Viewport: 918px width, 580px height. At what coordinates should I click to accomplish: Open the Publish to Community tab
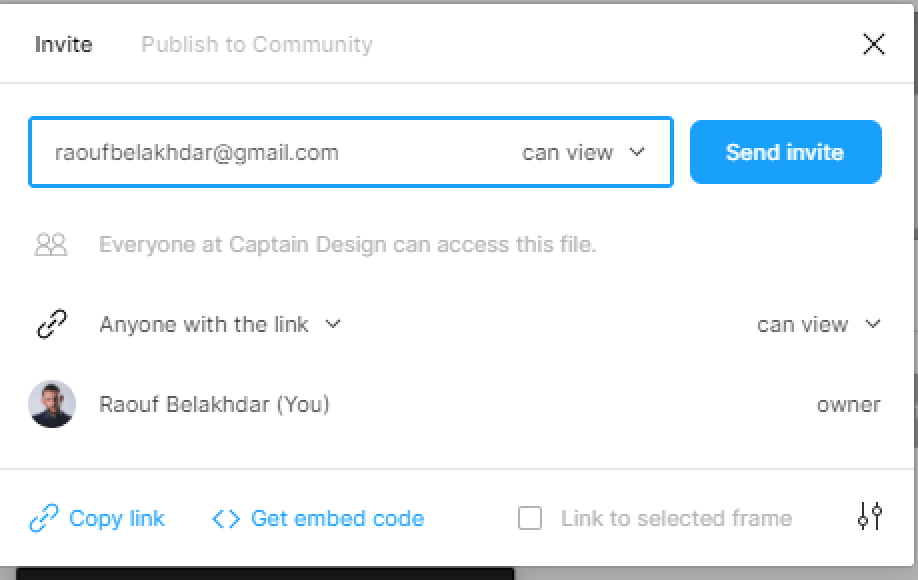[256, 44]
